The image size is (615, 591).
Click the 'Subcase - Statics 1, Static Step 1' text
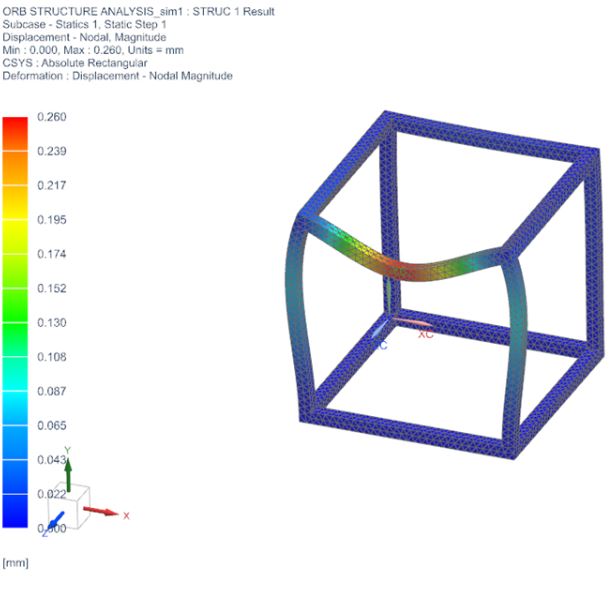pyautogui.click(x=84, y=24)
